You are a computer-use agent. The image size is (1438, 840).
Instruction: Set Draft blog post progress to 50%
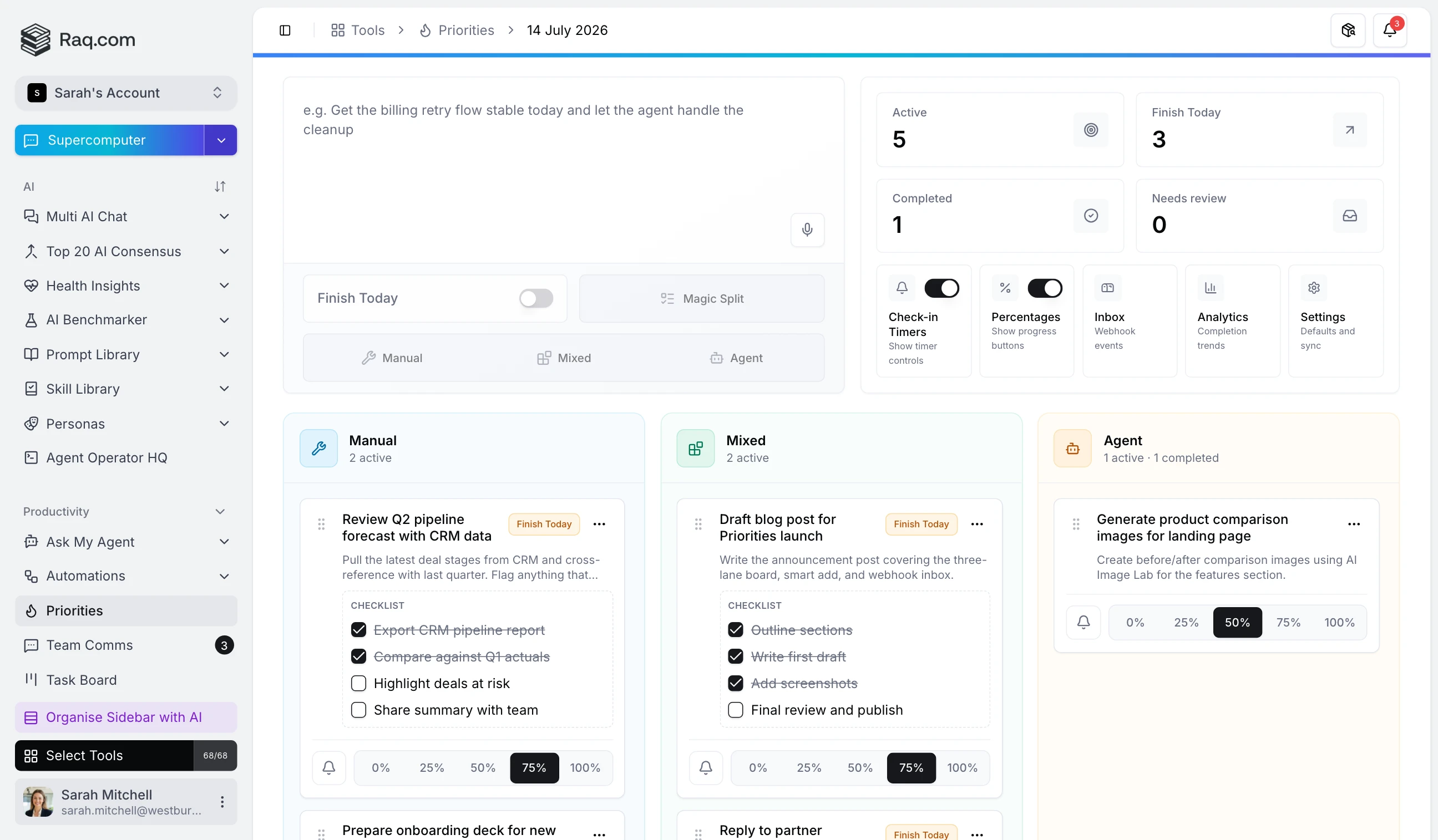[x=860, y=767]
